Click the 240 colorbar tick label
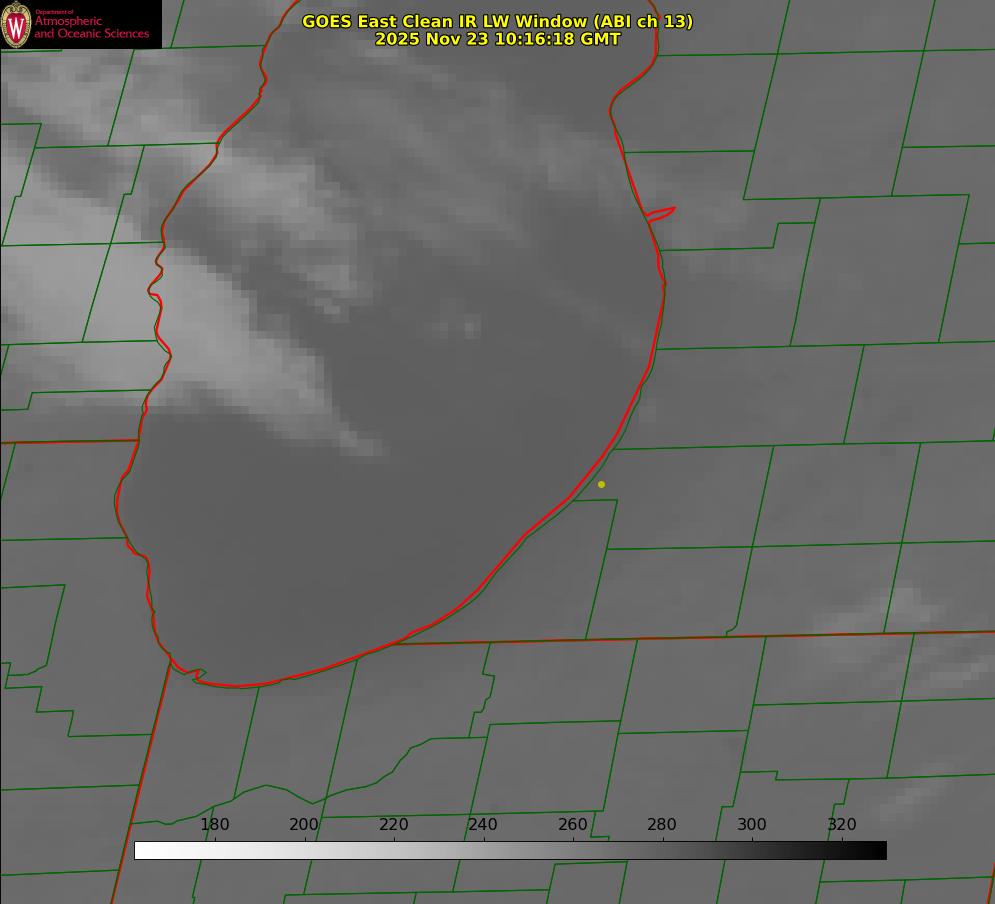The image size is (995, 904). [483, 825]
